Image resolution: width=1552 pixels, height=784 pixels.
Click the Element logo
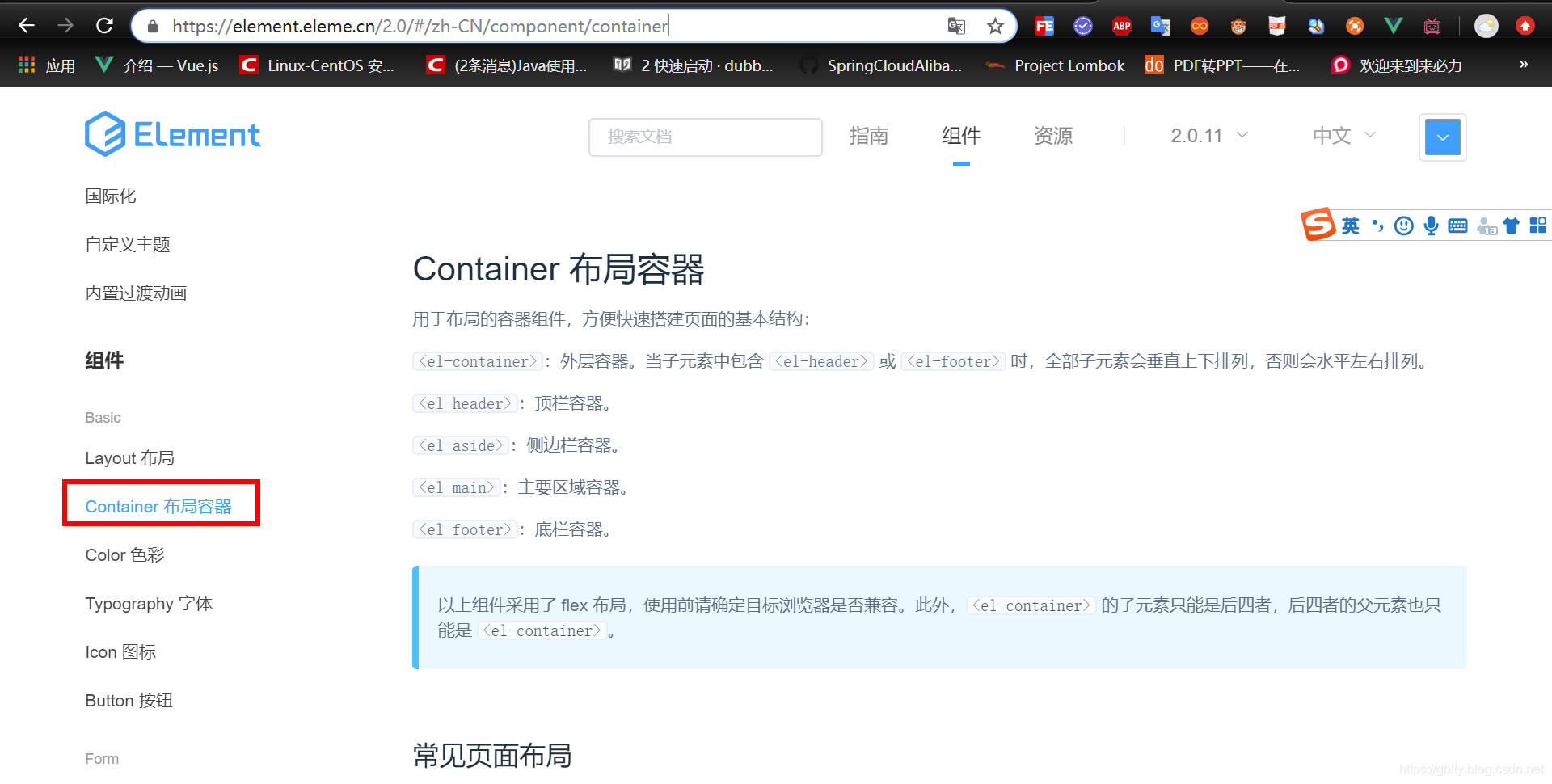[172, 133]
